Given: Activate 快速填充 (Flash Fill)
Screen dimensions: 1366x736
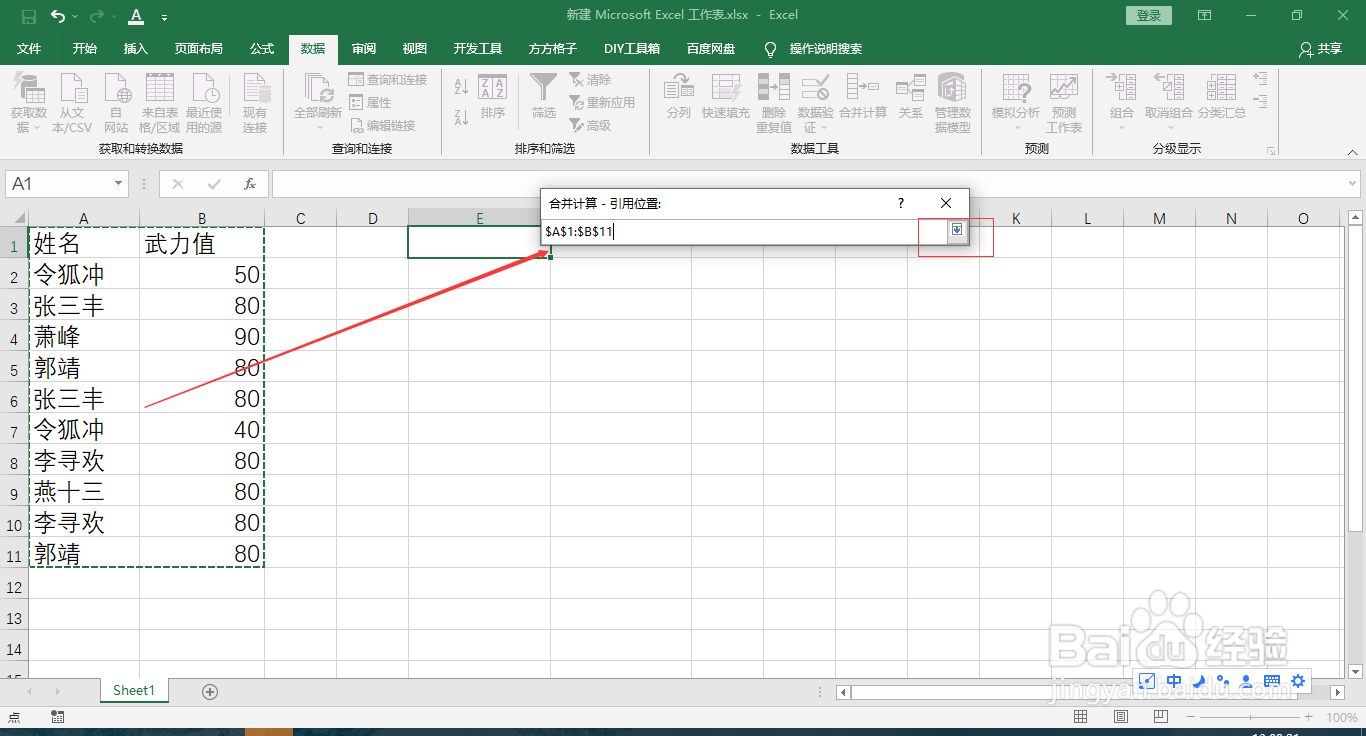Looking at the screenshot, I should click(x=726, y=100).
